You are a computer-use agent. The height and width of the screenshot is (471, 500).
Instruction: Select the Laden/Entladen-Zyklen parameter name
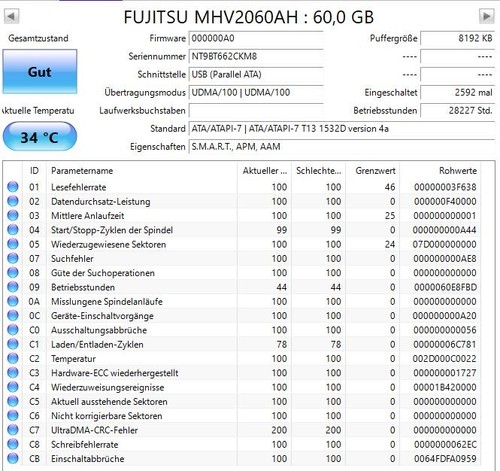tap(97, 344)
